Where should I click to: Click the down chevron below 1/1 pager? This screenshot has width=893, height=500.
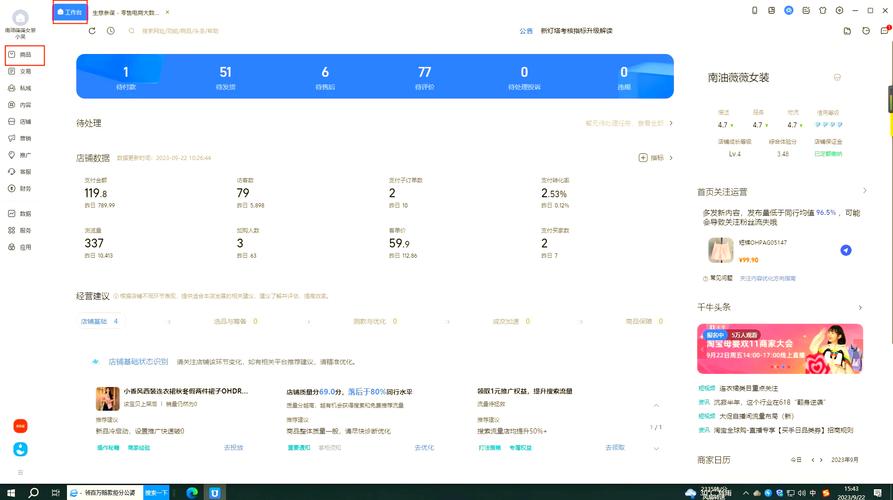(656, 449)
